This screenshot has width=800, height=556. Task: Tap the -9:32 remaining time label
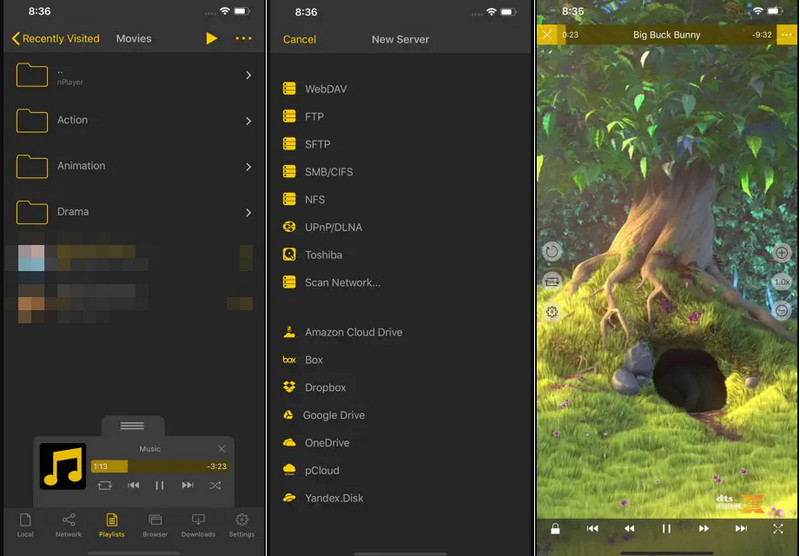tap(762, 35)
